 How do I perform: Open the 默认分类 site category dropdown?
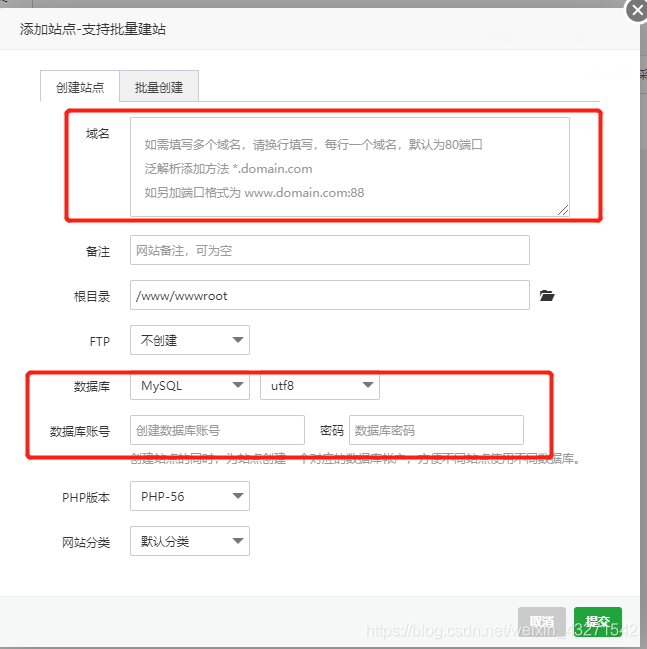click(190, 541)
